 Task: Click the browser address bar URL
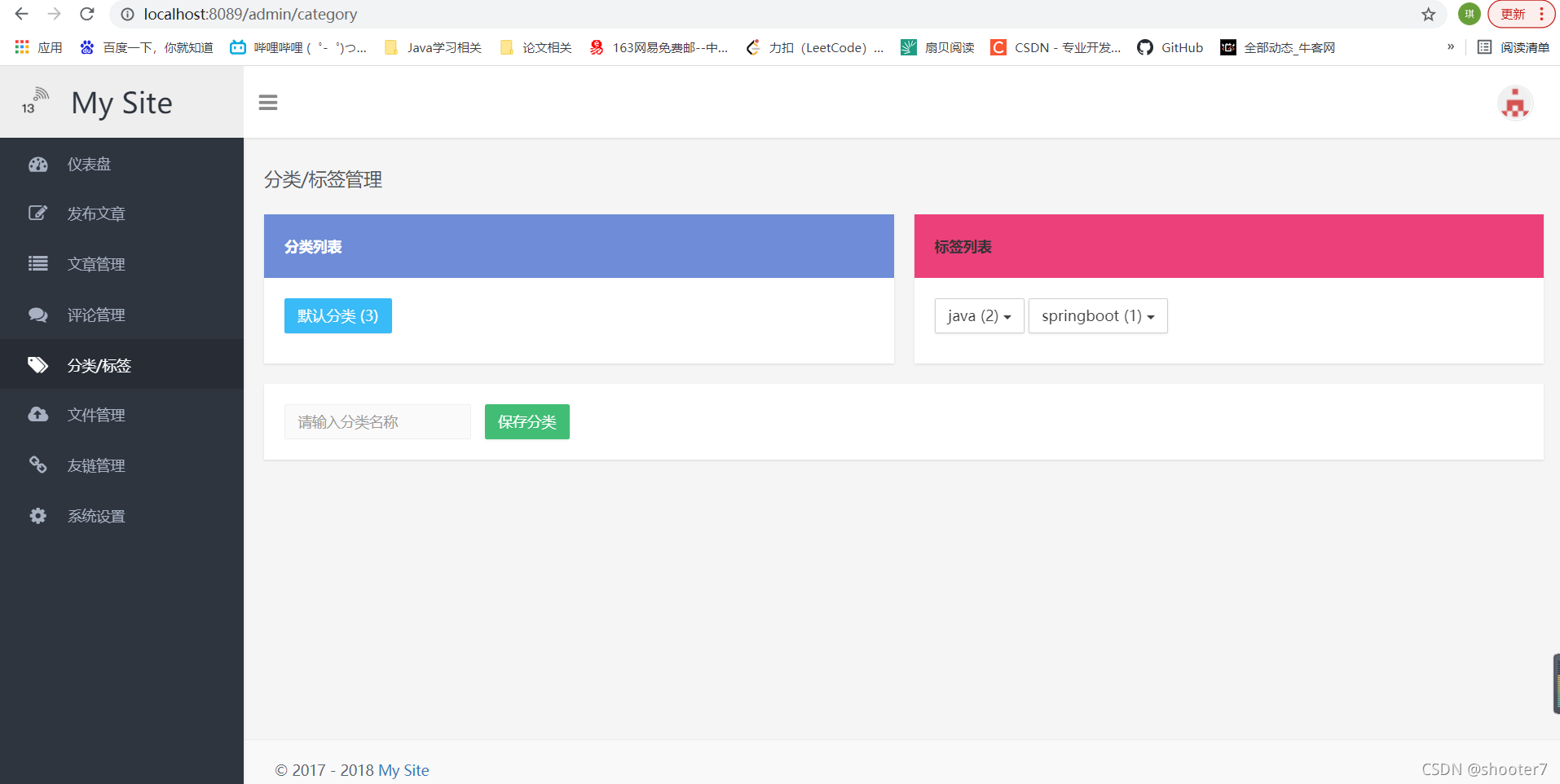[x=250, y=15]
